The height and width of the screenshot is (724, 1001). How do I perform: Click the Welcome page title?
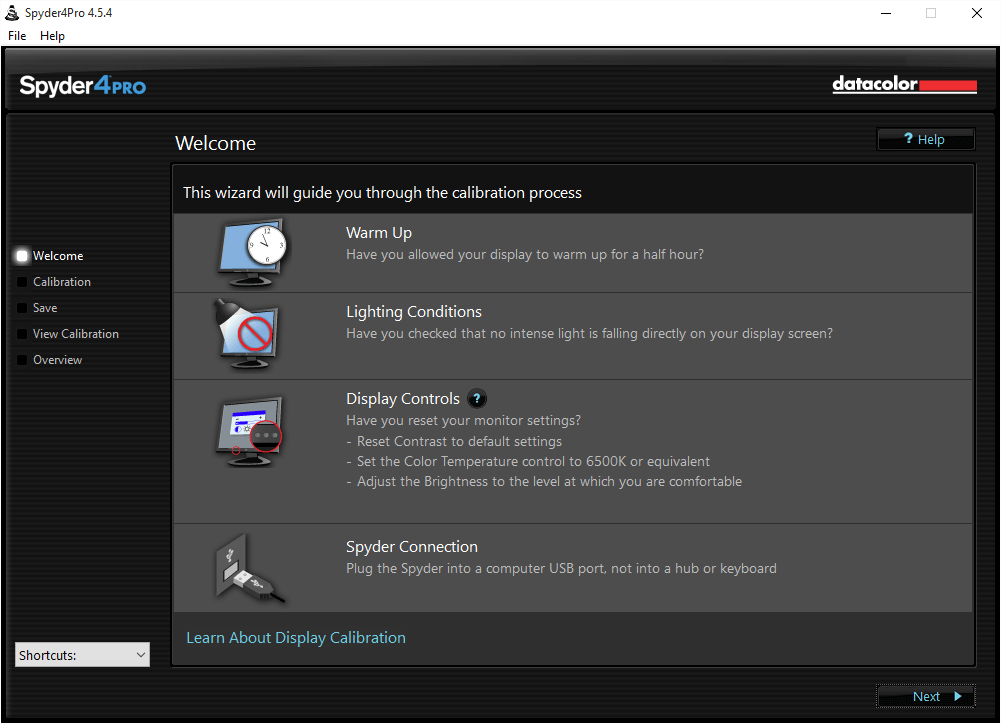pyautogui.click(x=215, y=143)
